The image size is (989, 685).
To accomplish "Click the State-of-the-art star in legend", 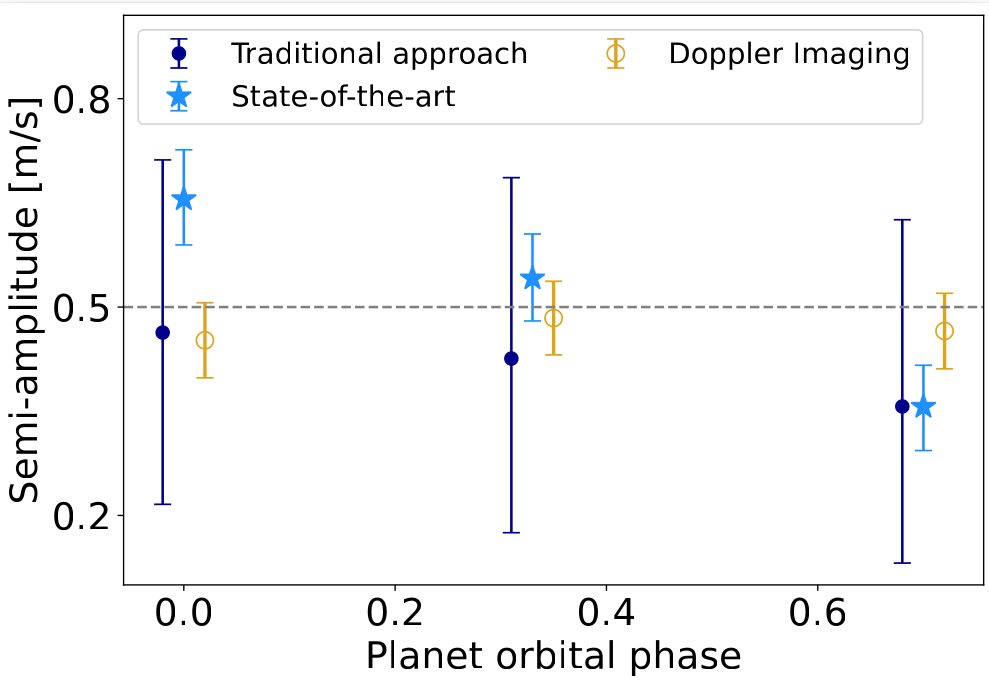I will 180,96.
